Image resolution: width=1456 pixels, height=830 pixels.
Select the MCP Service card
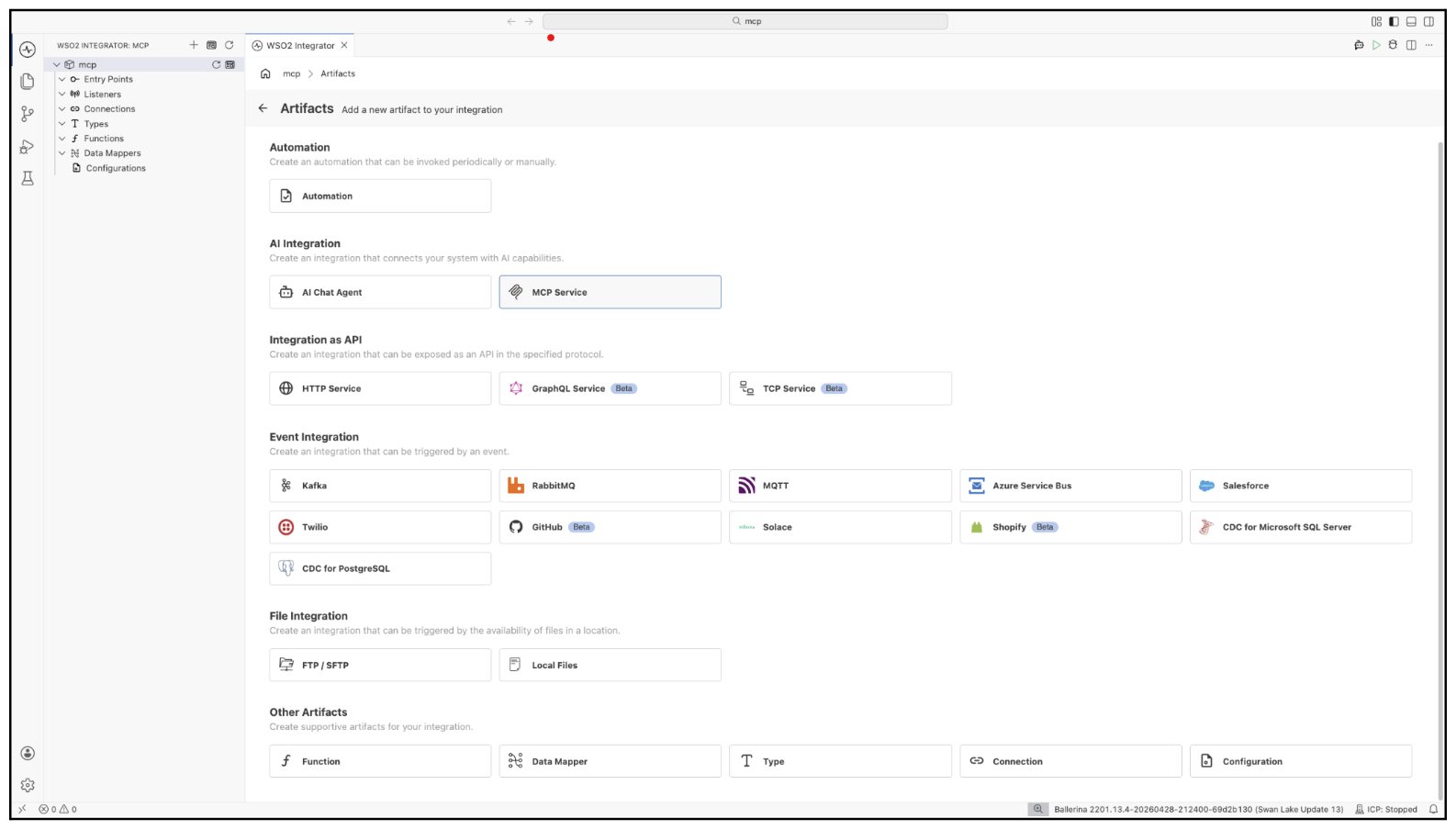pos(610,292)
